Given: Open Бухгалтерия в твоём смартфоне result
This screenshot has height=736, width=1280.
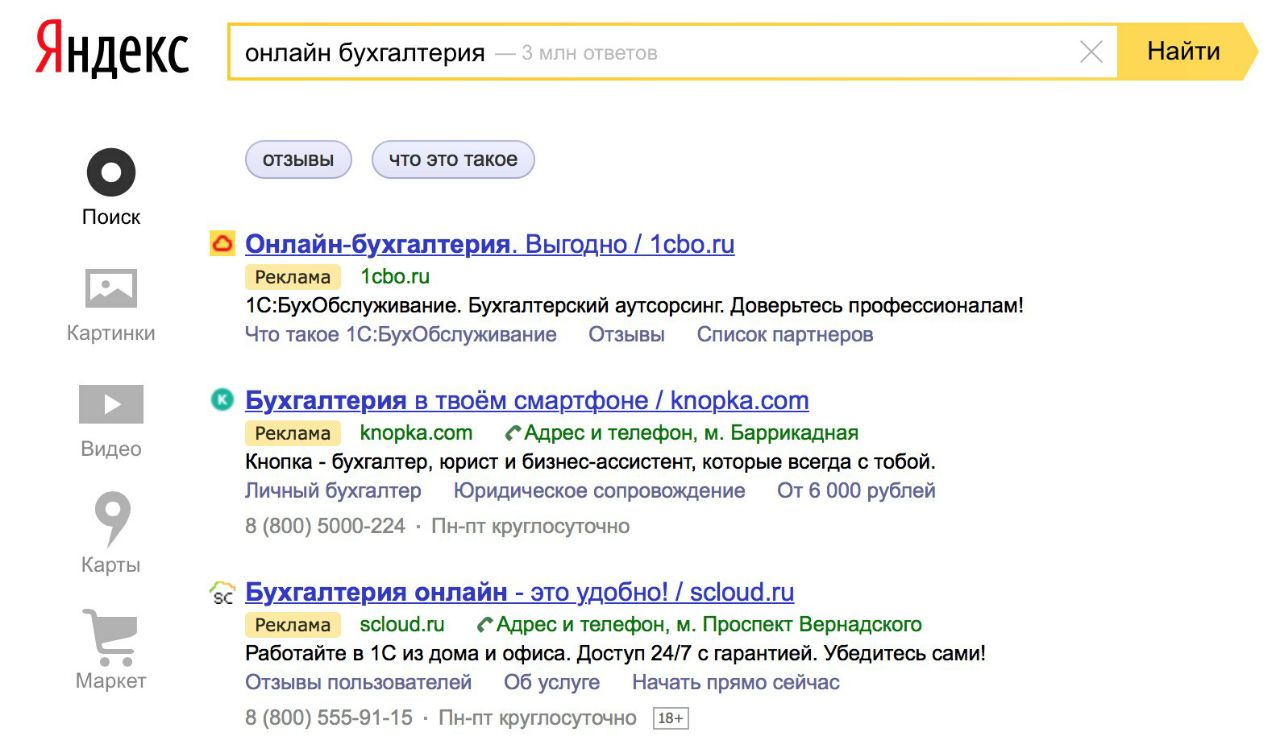Looking at the screenshot, I should coord(527,401).
